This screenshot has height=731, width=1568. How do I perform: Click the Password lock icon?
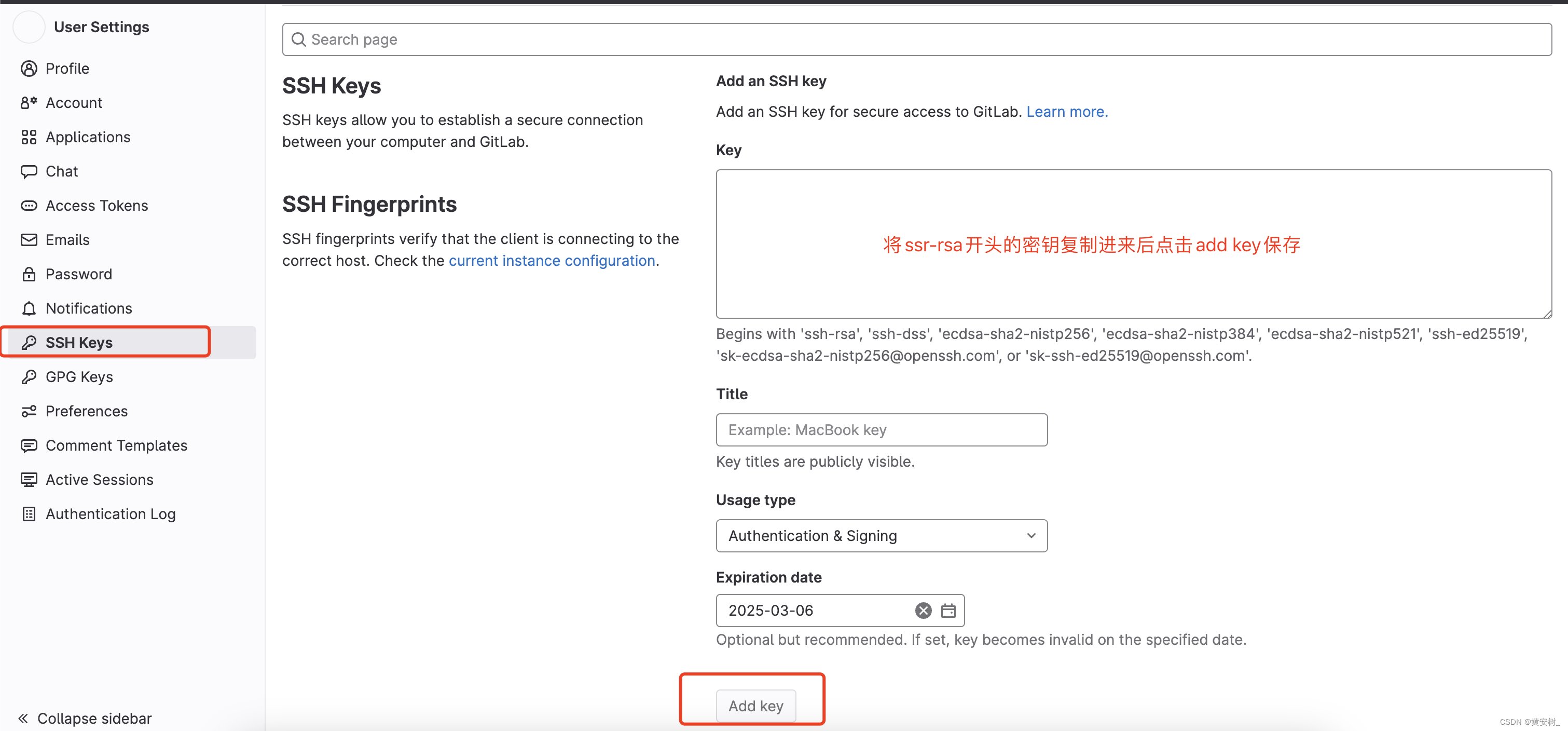(29, 274)
